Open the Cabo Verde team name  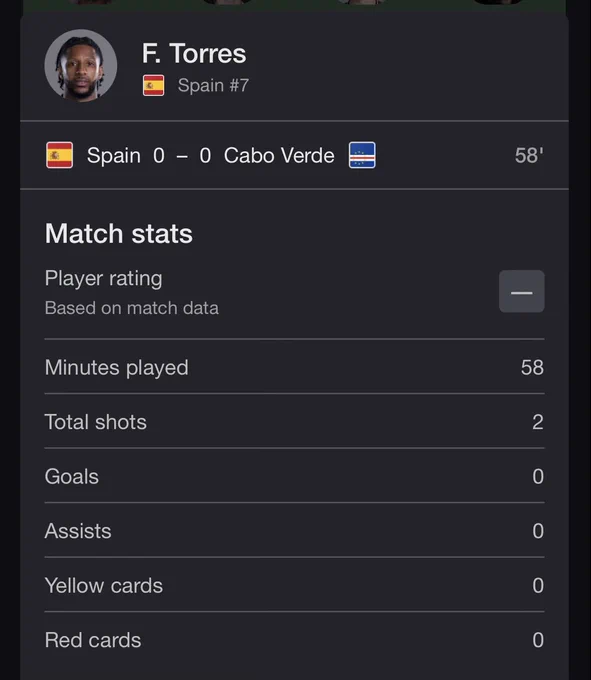(x=279, y=156)
